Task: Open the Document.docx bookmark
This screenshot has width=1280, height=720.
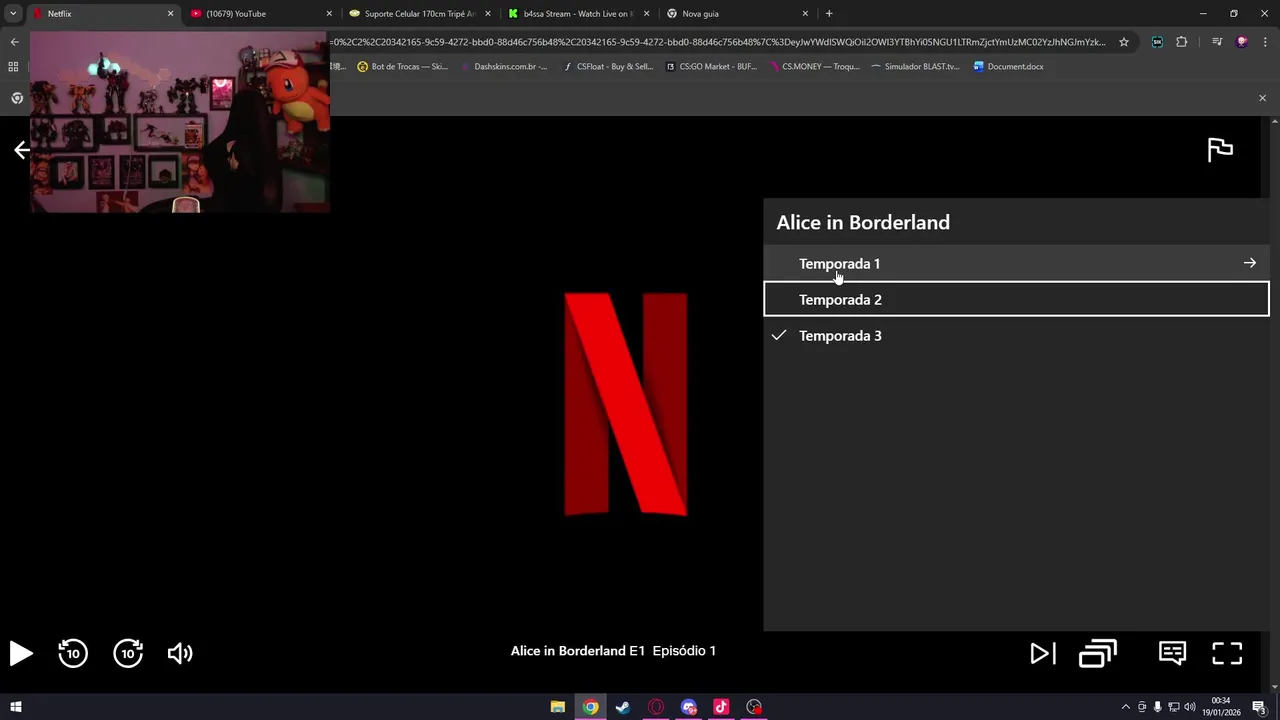Action: pyautogui.click(x=1009, y=67)
